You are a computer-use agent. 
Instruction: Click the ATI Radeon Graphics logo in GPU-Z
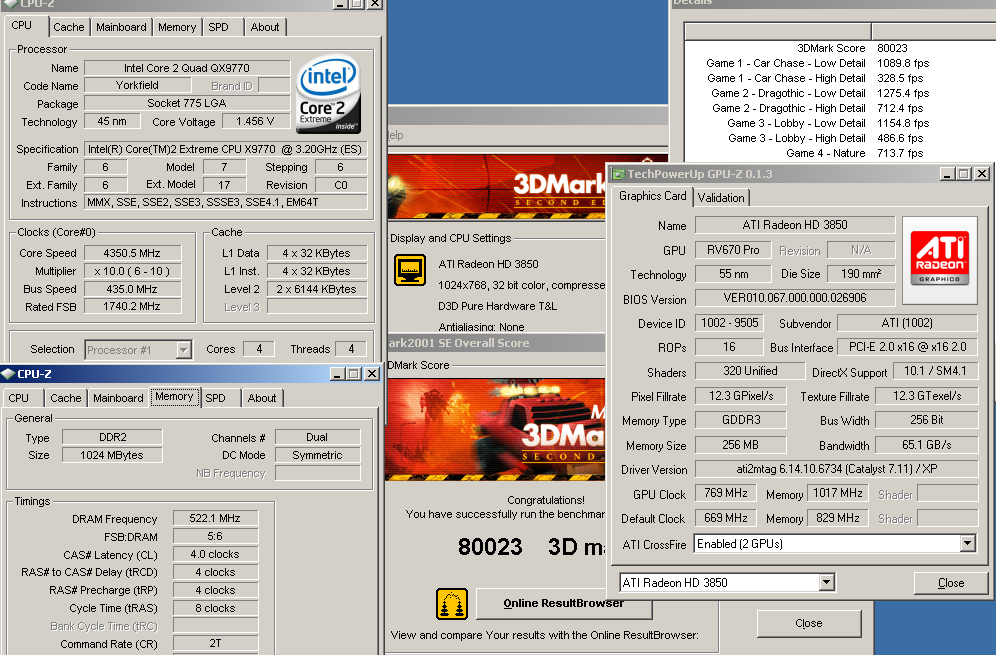939,260
